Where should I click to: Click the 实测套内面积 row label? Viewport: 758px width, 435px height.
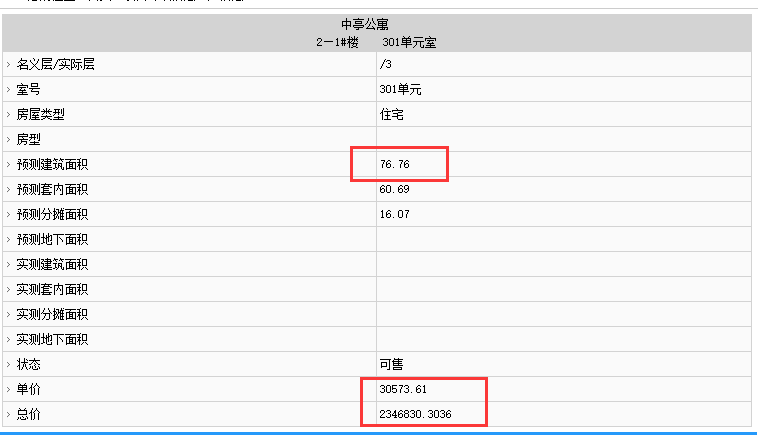pyautogui.click(x=52, y=290)
